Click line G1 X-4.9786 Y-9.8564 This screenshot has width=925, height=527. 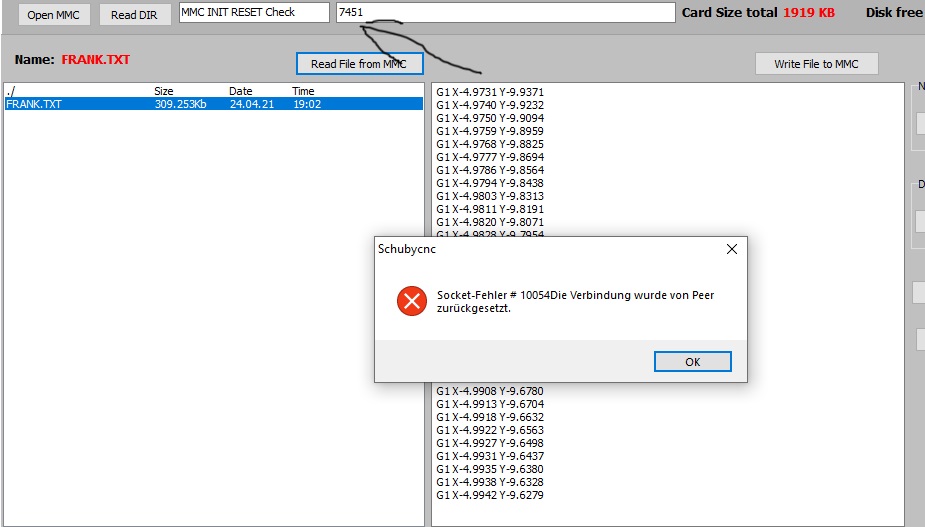[x=490, y=170]
